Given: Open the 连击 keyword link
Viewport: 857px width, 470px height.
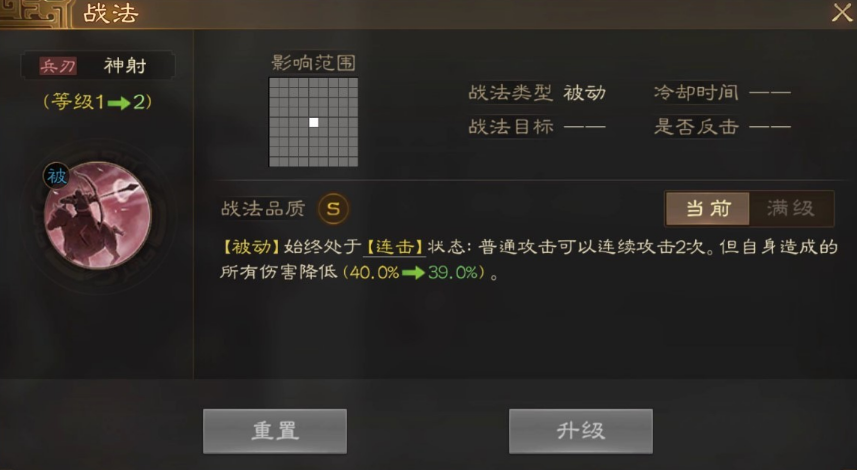Looking at the screenshot, I should pos(395,247).
